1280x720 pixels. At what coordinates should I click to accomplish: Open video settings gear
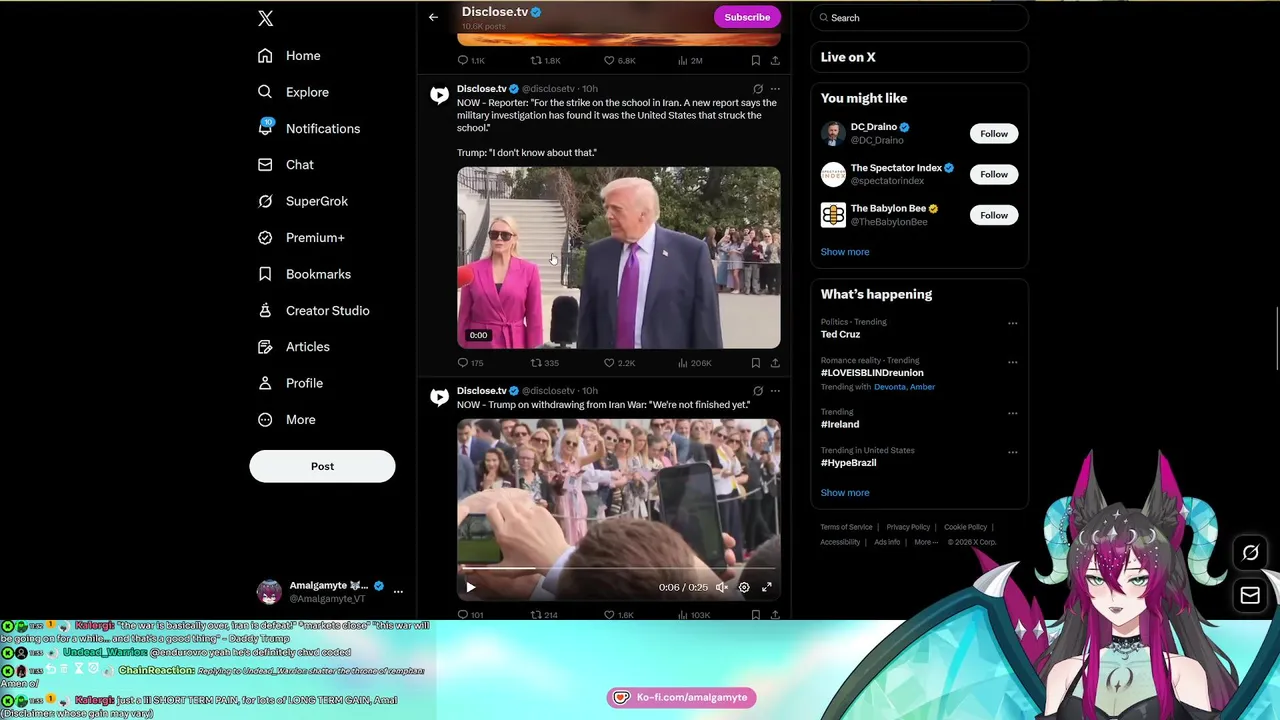744,588
